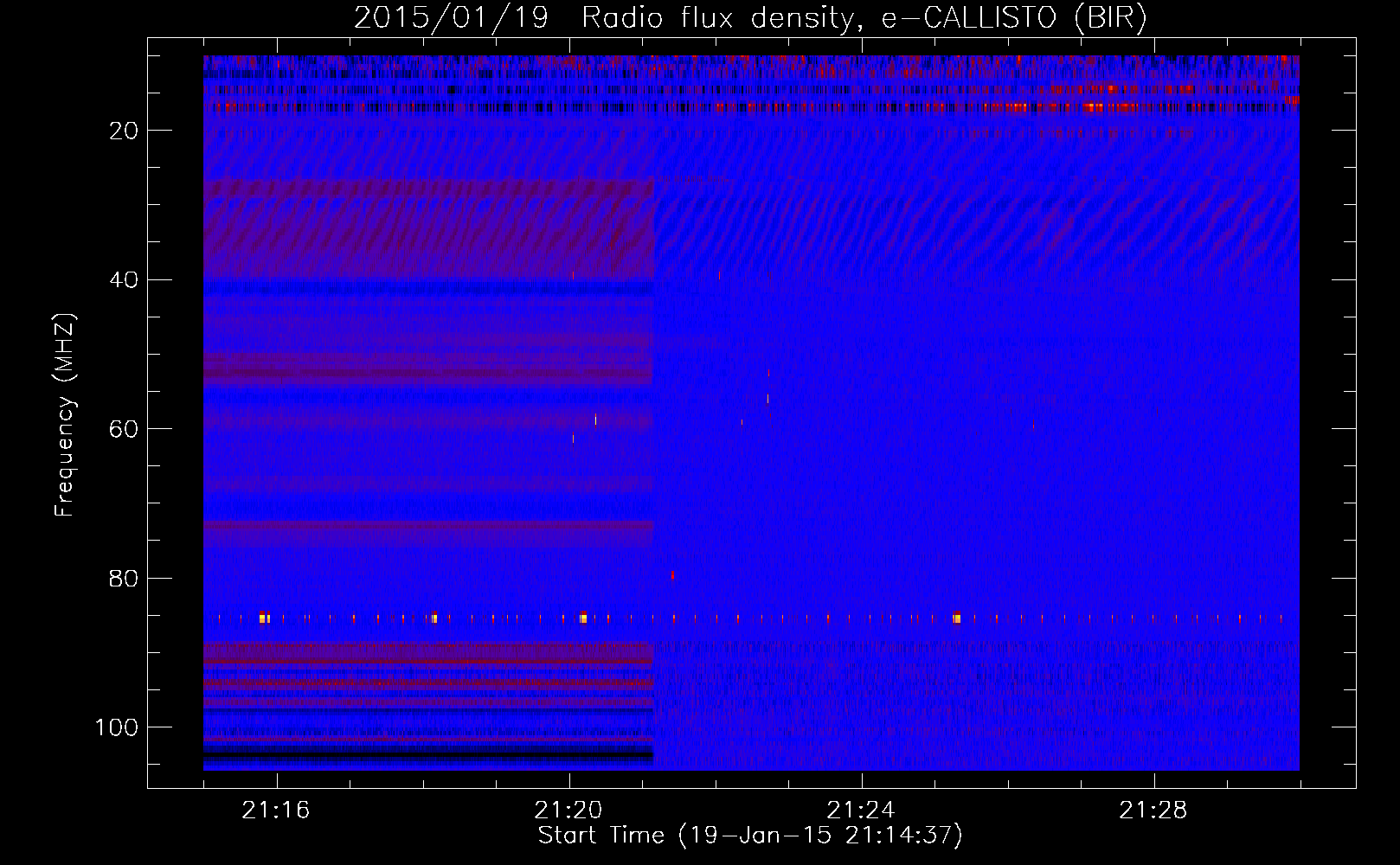Image resolution: width=1400 pixels, height=865 pixels.
Task: Select the "Frequency (MHZ)" y-axis label
Action: [66, 415]
